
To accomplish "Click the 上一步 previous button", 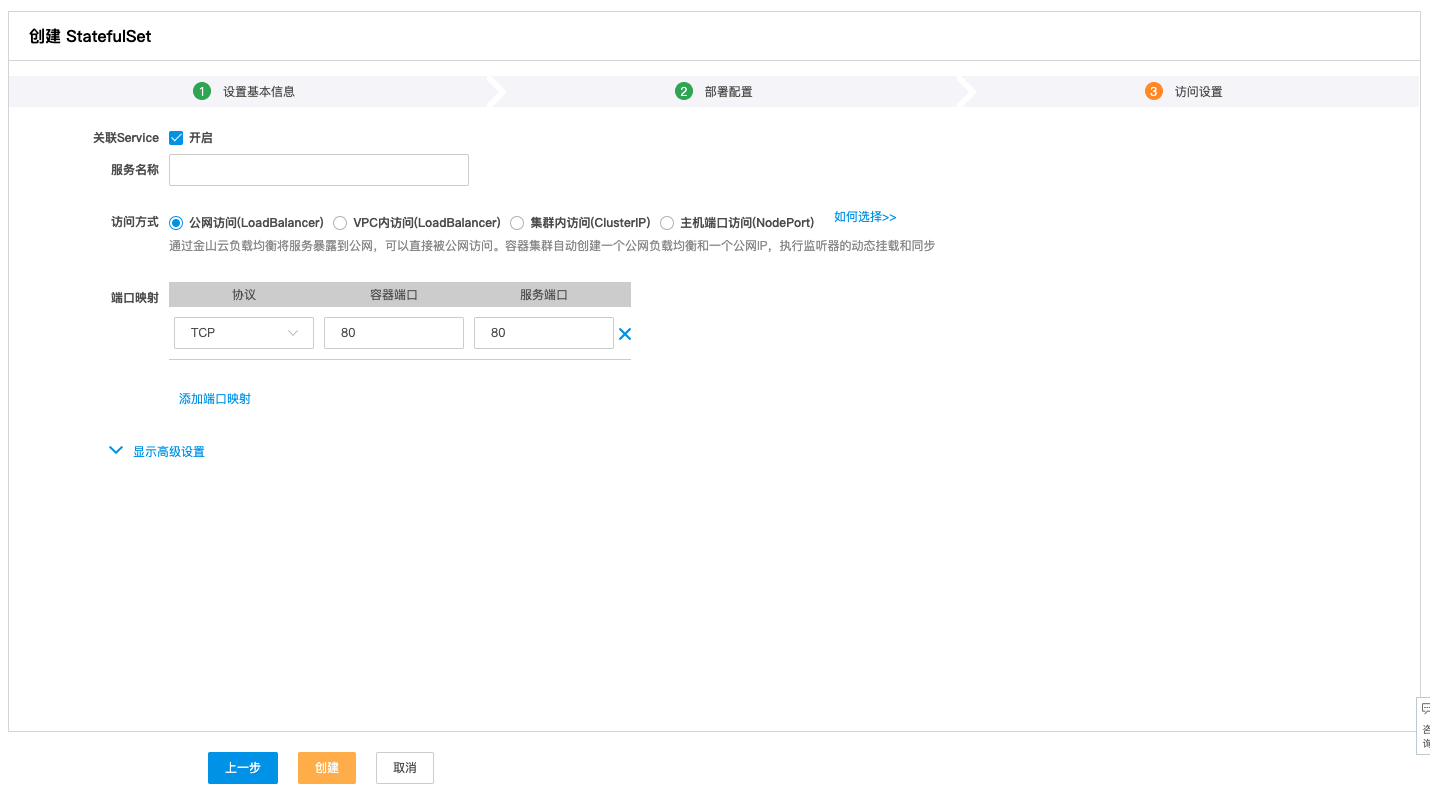I will click(243, 768).
